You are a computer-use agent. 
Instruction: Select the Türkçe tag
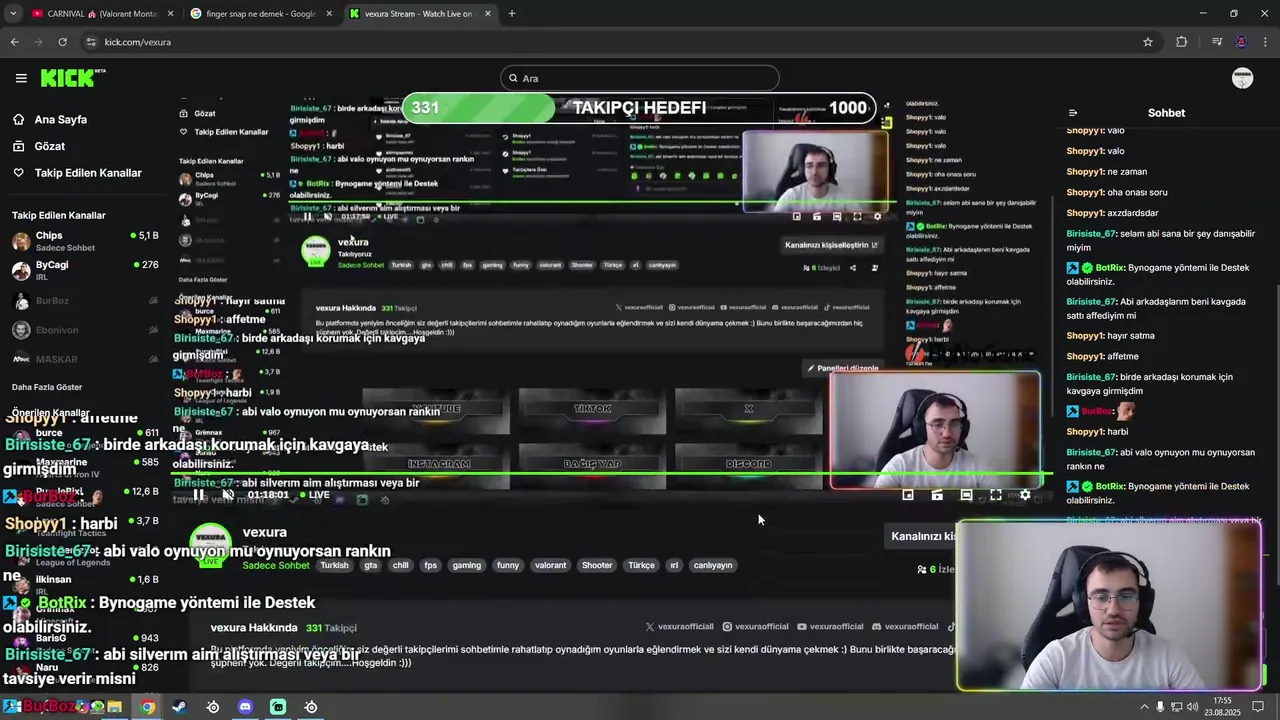tap(641, 565)
